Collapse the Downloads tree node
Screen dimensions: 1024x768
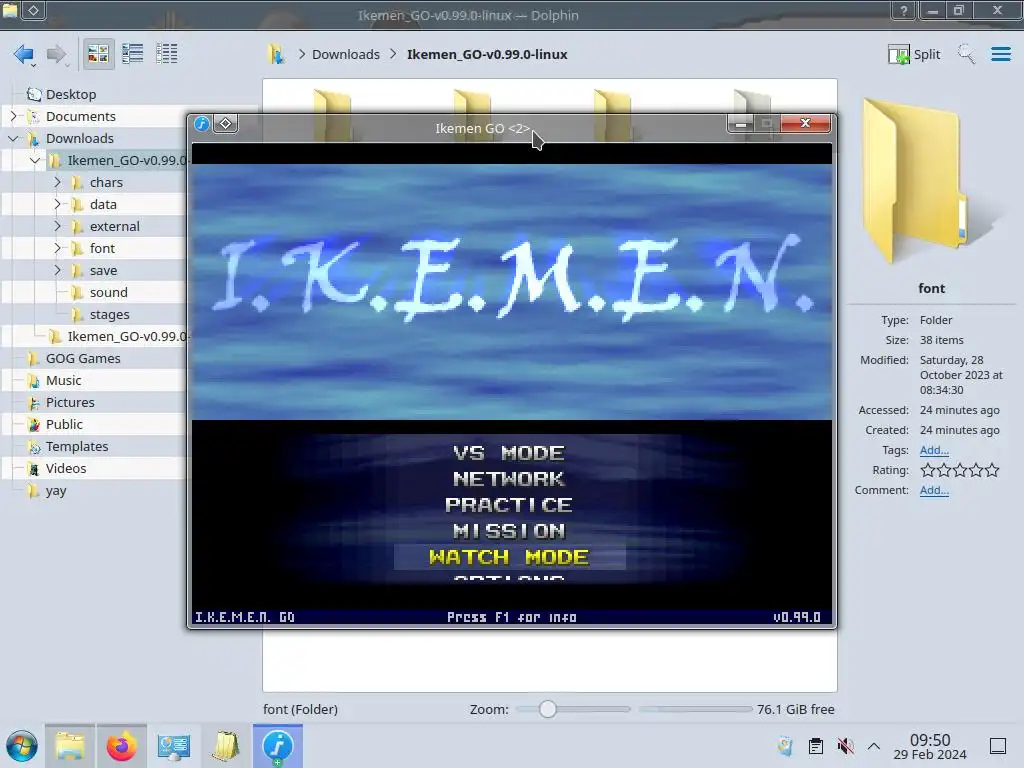click(13, 138)
